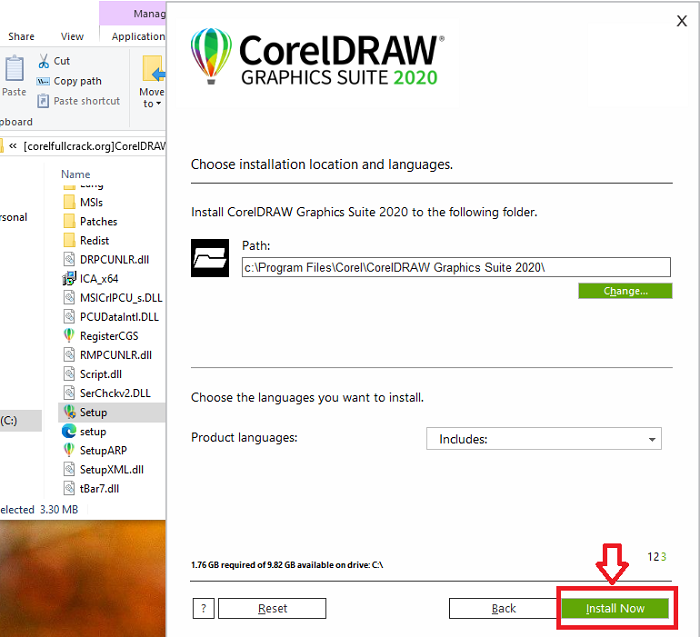The height and width of the screenshot is (637, 700).
Task: Open the Share ribbon tab
Action: (21, 37)
